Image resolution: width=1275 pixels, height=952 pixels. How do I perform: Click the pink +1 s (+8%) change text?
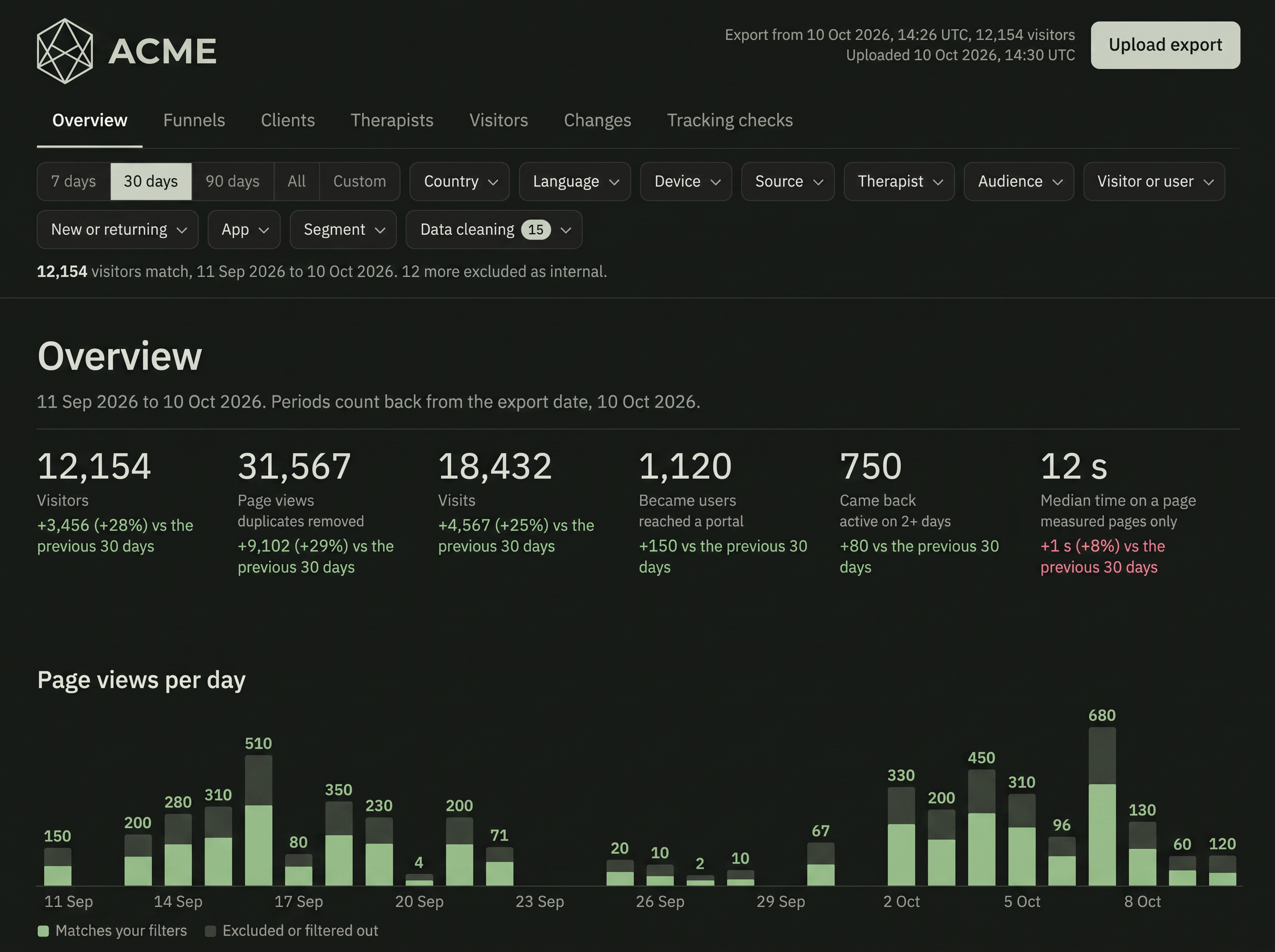tap(1103, 556)
